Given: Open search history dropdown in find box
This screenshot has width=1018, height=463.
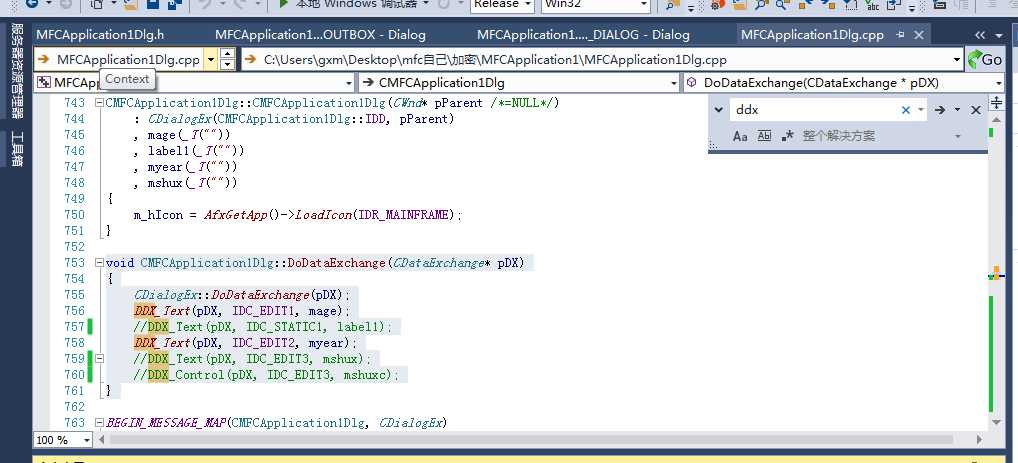Looking at the screenshot, I should click(x=921, y=110).
